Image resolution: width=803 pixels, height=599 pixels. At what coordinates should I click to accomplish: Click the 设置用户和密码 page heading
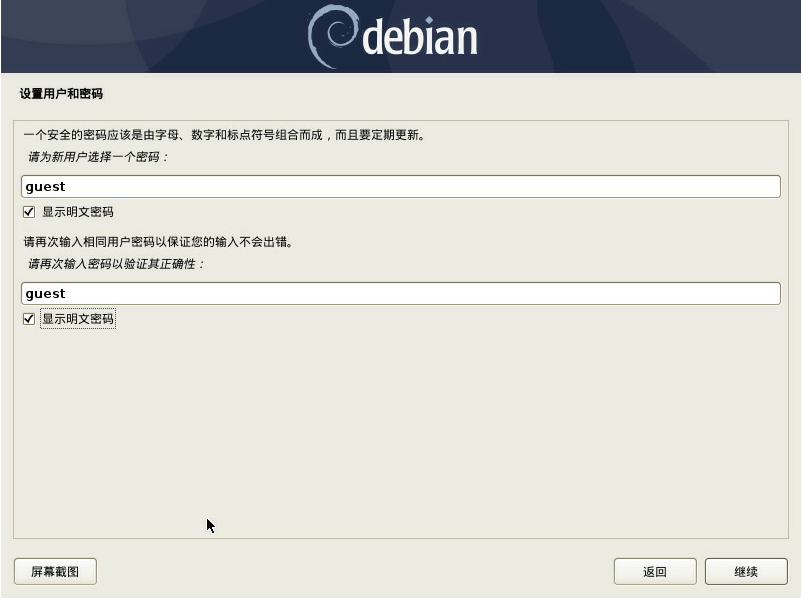(61, 94)
